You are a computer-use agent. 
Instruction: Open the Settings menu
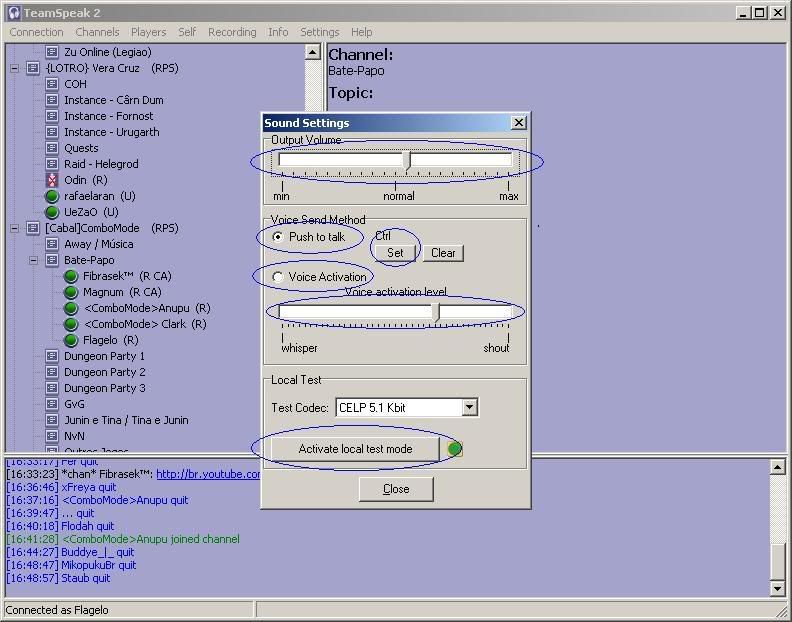[320, 32]
